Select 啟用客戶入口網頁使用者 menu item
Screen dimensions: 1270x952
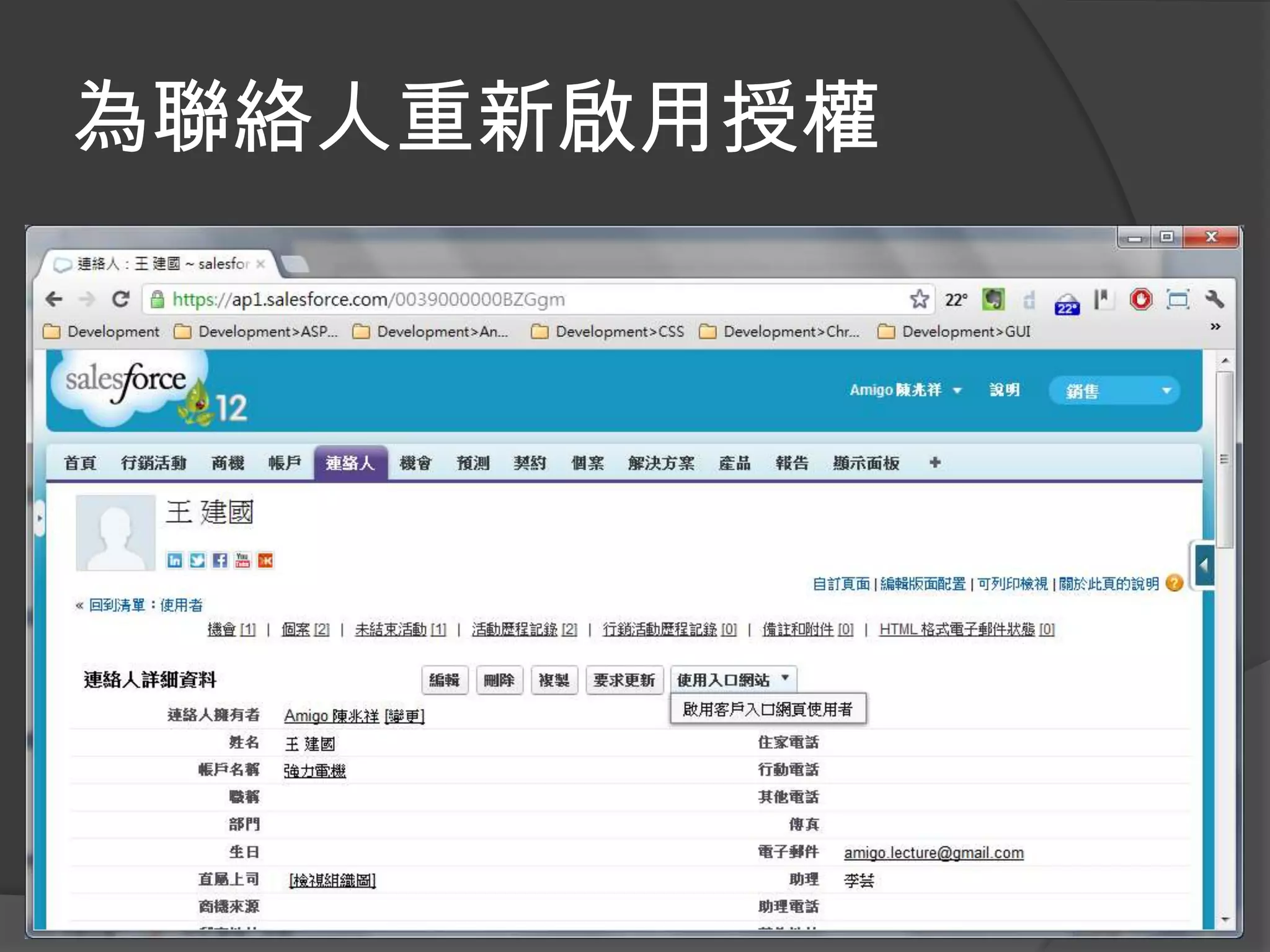(x=768, y=709)
